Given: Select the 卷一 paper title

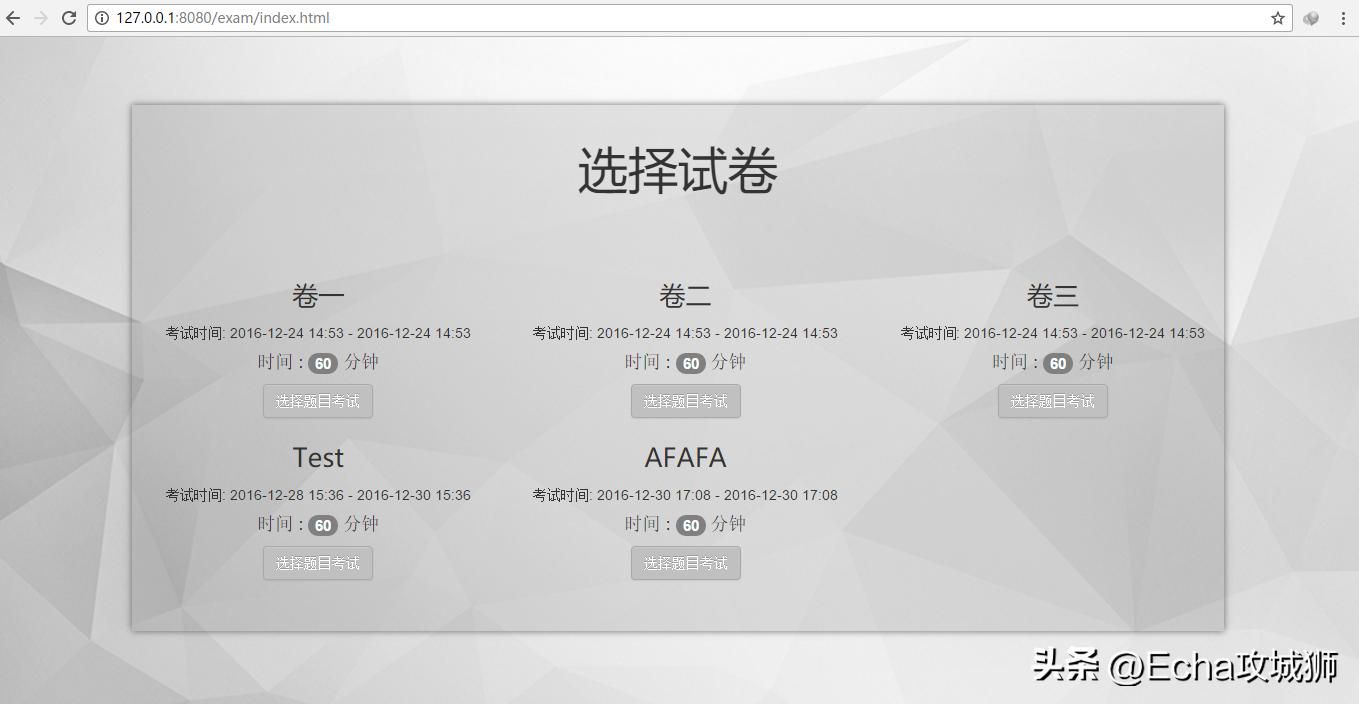Looking at the screenshot, I should coord(317,294).
